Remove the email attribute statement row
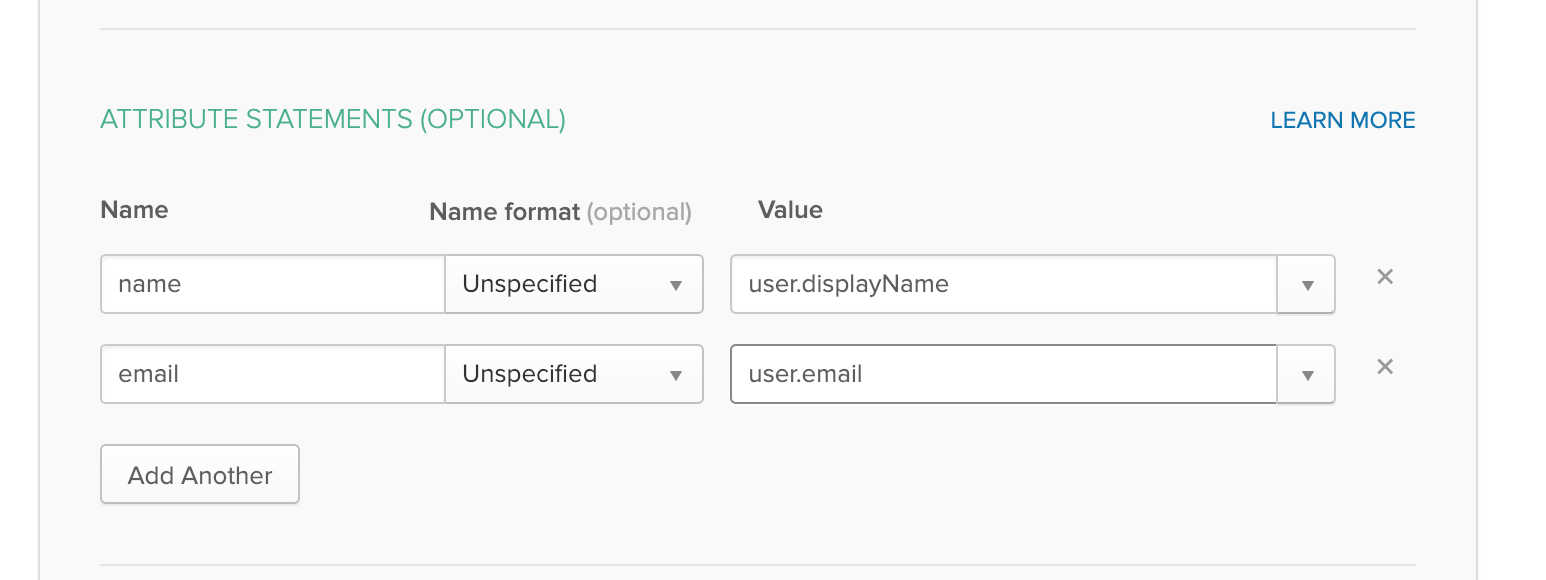 [1385, 367]
